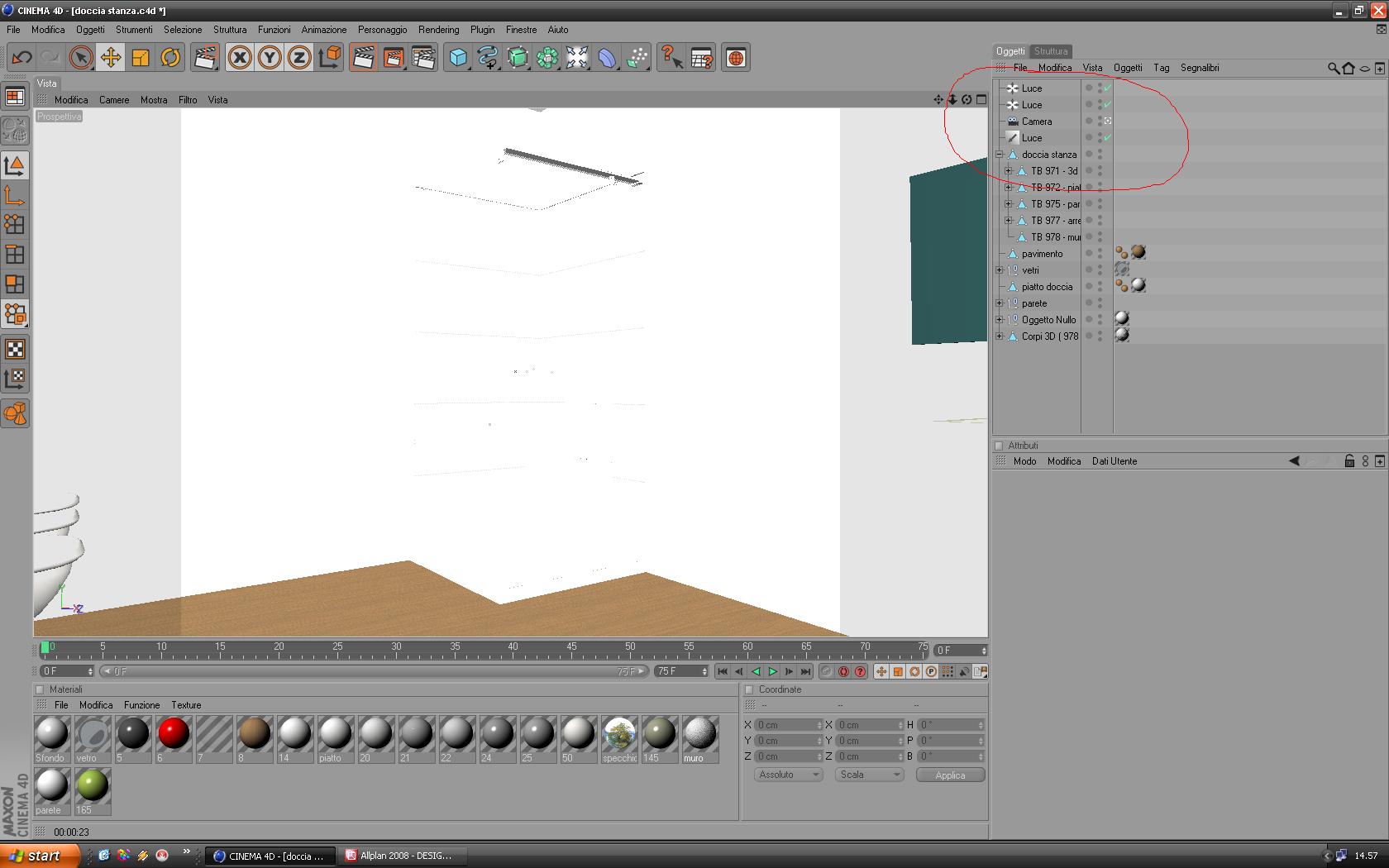Expand the TB 971 - 3d object
1389x868 pixels.
(1009, 171)
